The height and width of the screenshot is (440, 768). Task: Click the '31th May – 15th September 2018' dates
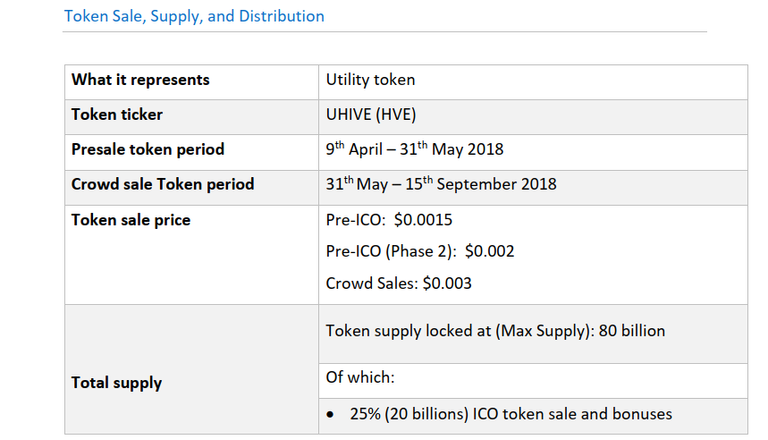tap(441, 185)
